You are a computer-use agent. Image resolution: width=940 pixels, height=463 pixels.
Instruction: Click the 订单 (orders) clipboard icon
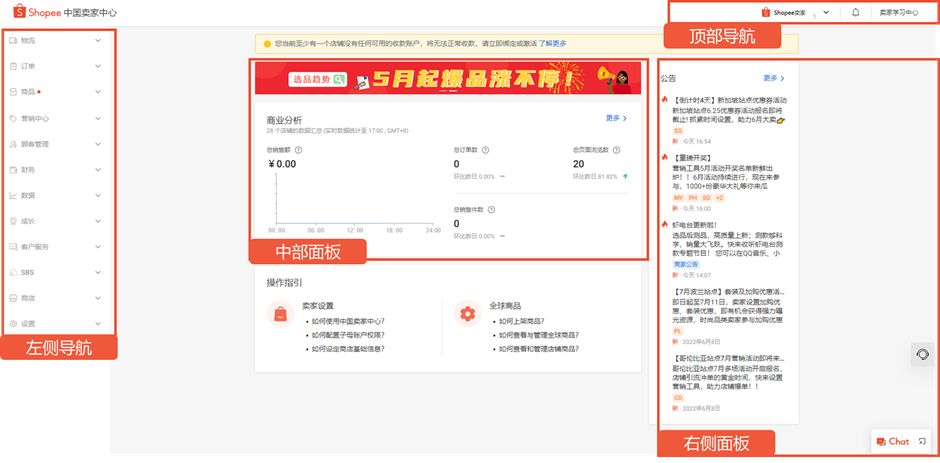click(13, 67)
